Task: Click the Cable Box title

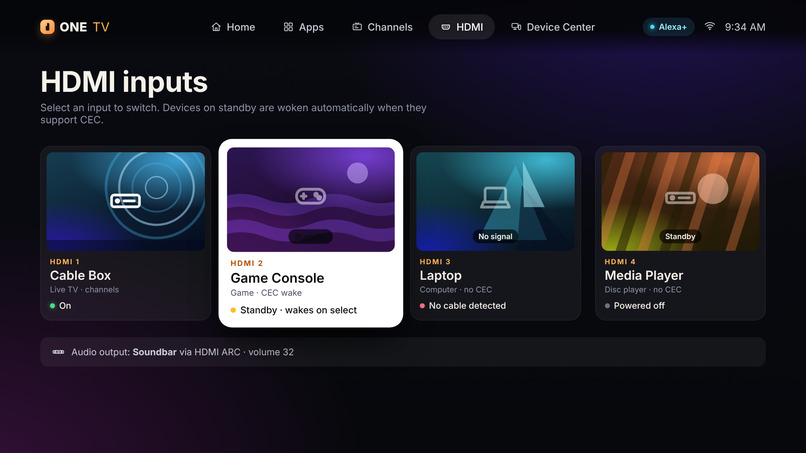Action: 80,276
